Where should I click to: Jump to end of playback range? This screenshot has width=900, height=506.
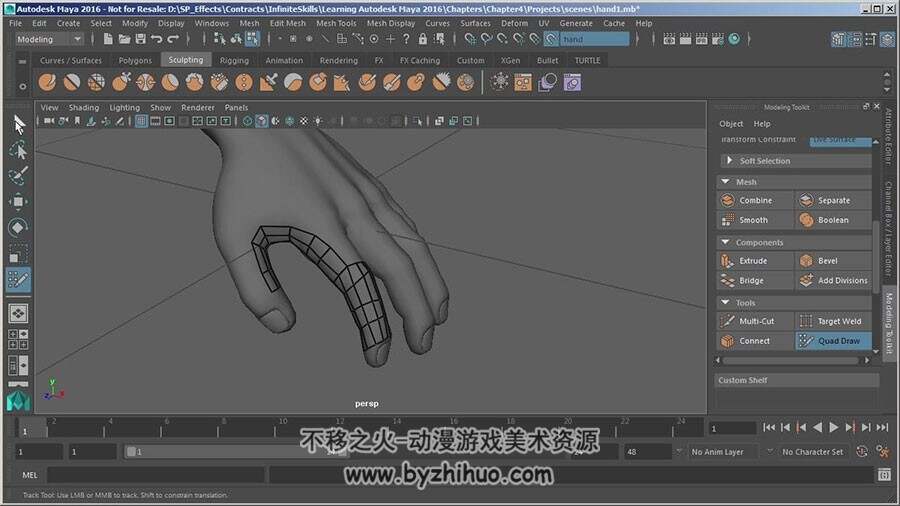(x=882, y=427)
